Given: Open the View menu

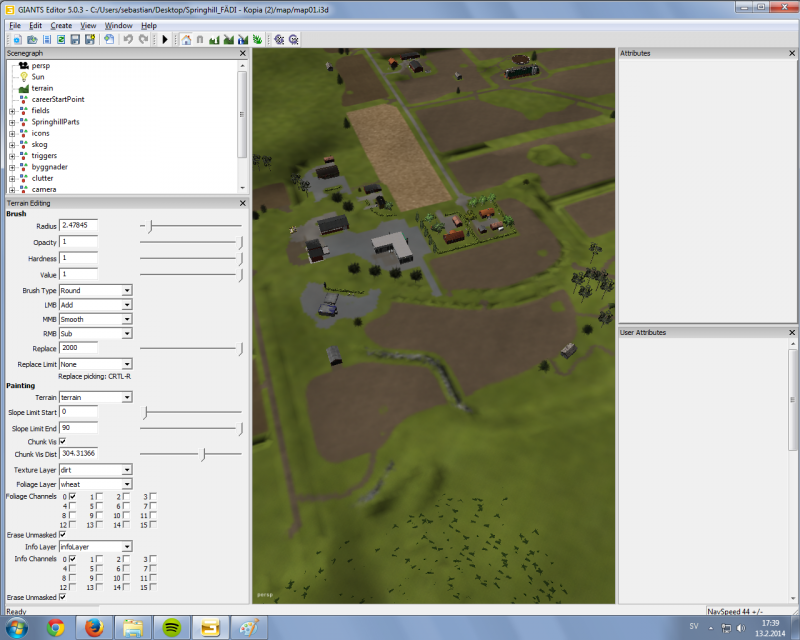Looking at the screenshot, I should (88, 26).
